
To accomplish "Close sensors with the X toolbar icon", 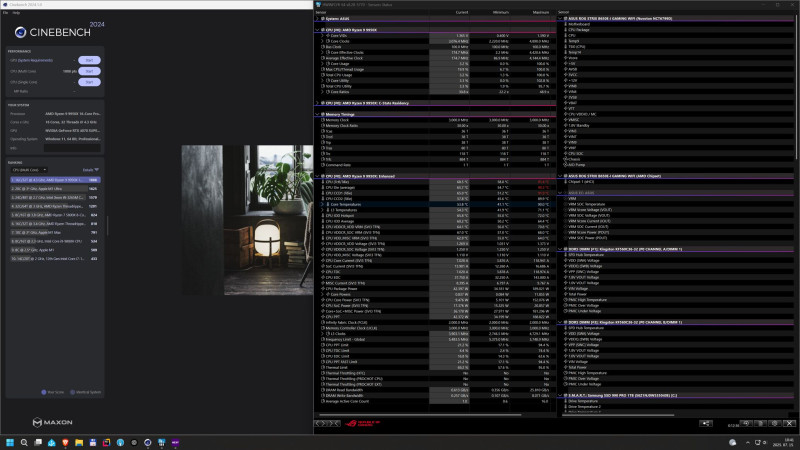I will 789,423.
